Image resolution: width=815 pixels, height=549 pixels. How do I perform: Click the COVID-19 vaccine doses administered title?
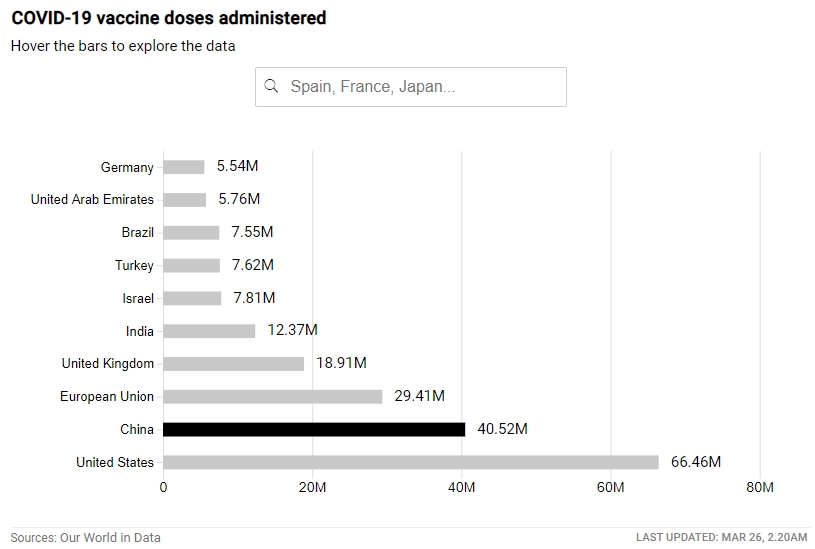pos(169,18)
